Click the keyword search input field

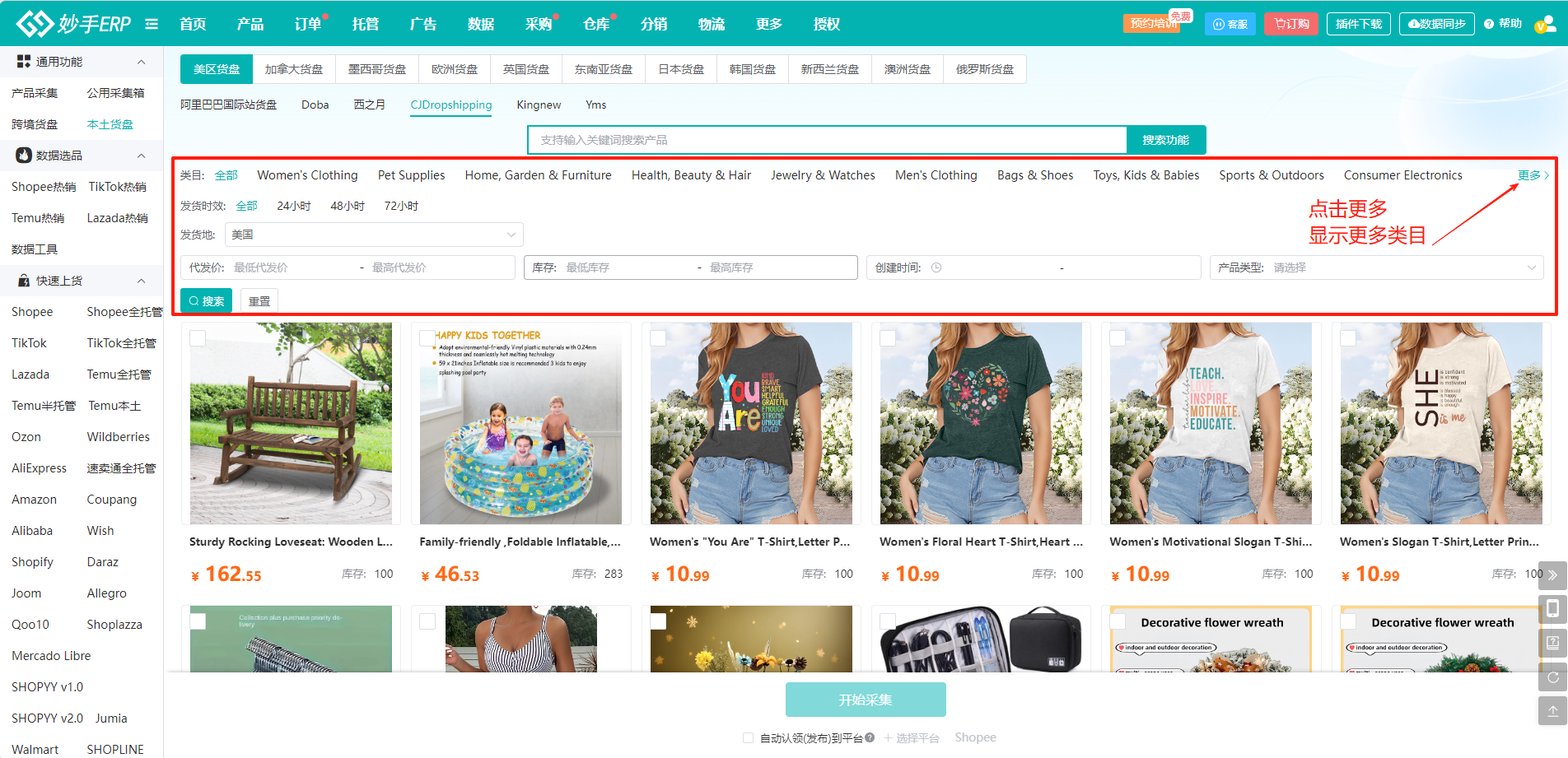click(827, 140)
